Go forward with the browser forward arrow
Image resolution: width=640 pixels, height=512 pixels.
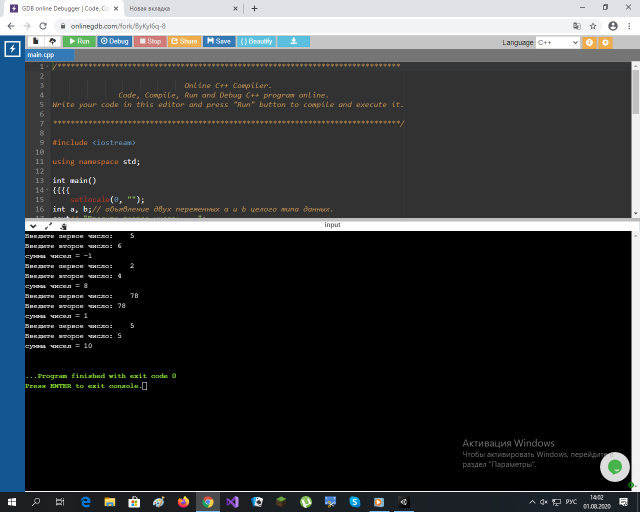(27, 26)
